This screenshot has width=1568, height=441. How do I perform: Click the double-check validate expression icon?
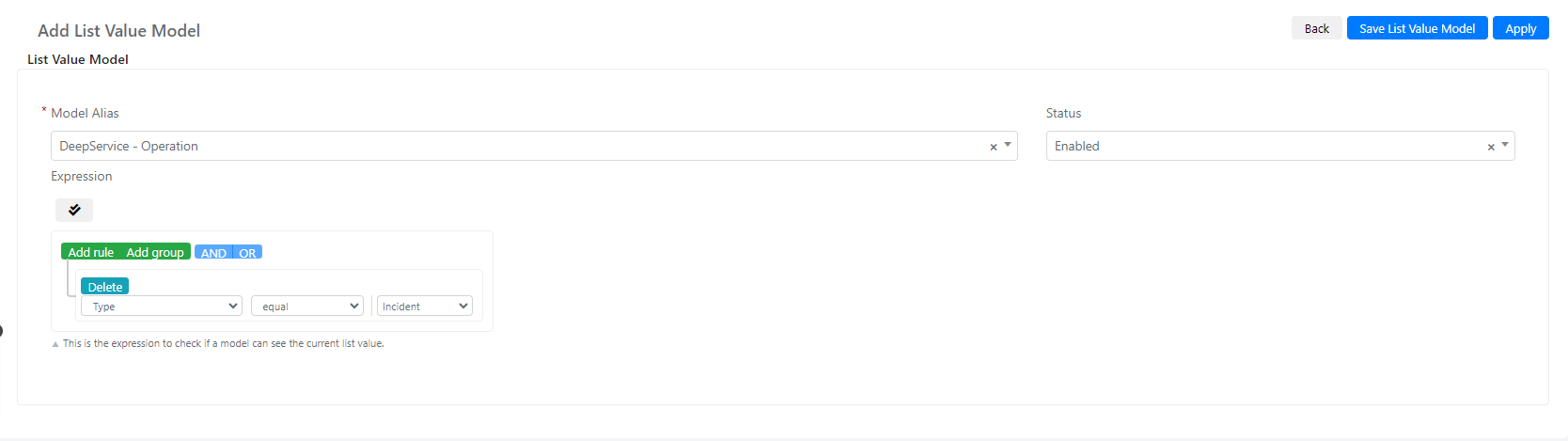pos(74,210)
